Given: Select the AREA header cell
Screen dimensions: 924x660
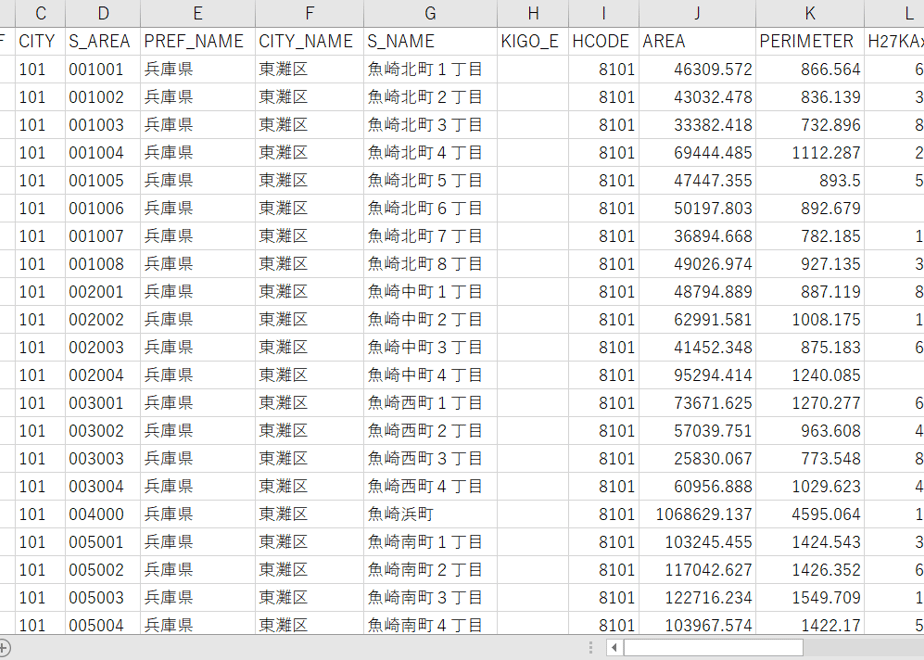Looking at the screenshot, I should point(697,41).
